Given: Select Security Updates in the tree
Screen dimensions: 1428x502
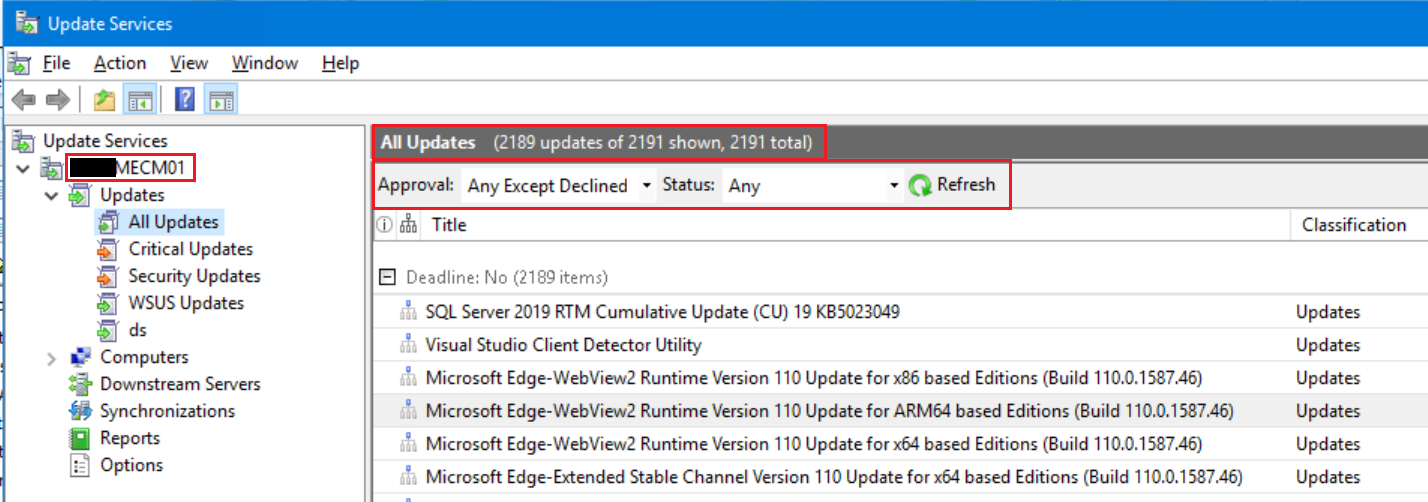Looking at the screenshot, I should pos(194,276).
